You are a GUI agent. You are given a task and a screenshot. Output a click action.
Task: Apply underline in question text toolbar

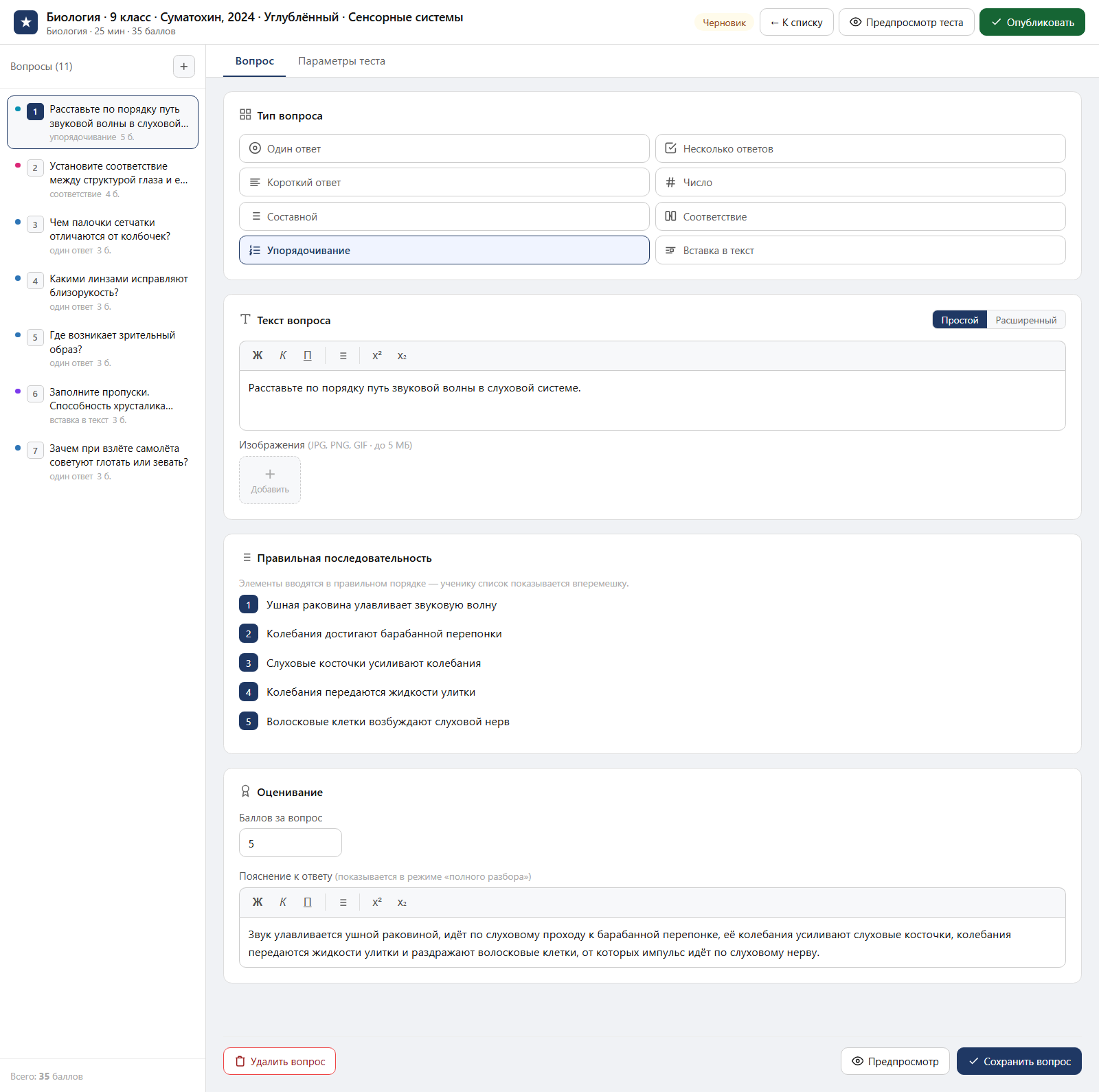click(308, 356)
